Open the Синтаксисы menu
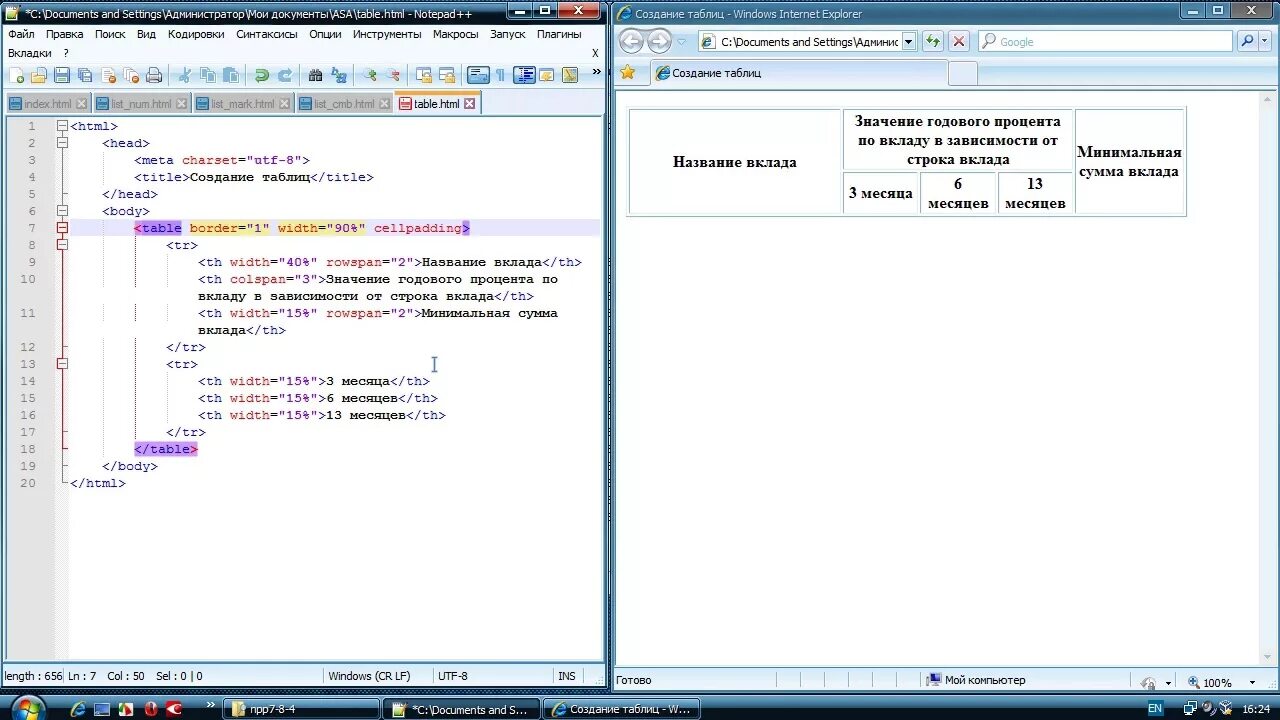Viewport: 1280px width, 720px height. coord(267,34)
